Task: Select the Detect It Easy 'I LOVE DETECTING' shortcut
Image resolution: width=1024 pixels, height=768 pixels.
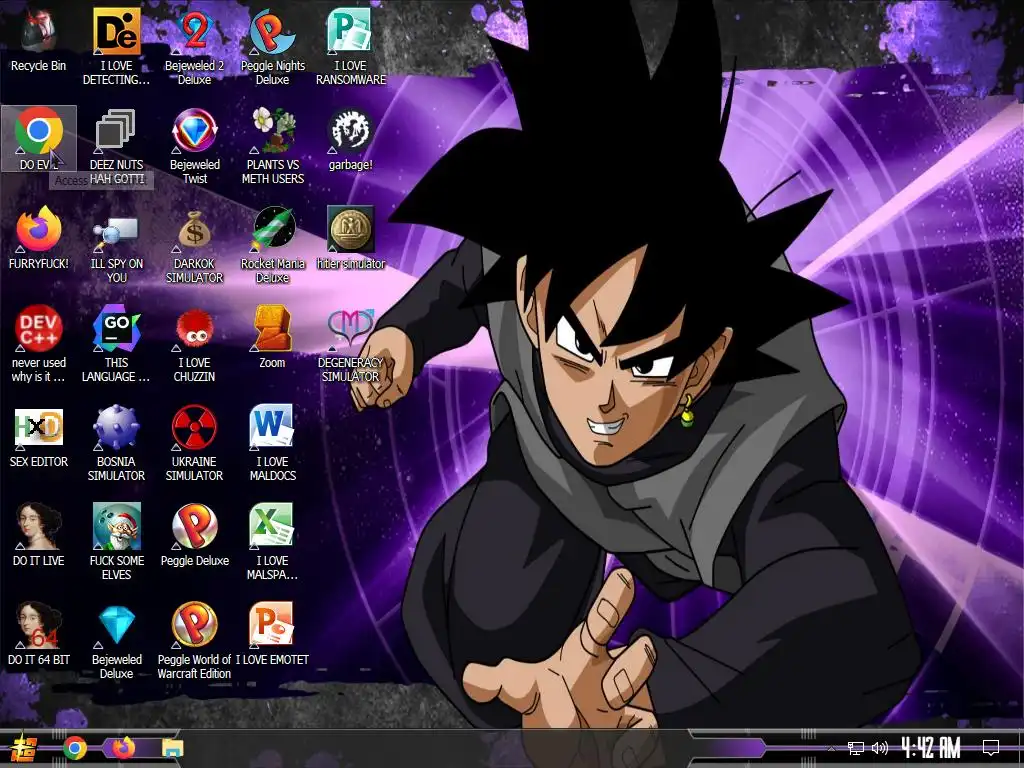Action: coord(116,47)
